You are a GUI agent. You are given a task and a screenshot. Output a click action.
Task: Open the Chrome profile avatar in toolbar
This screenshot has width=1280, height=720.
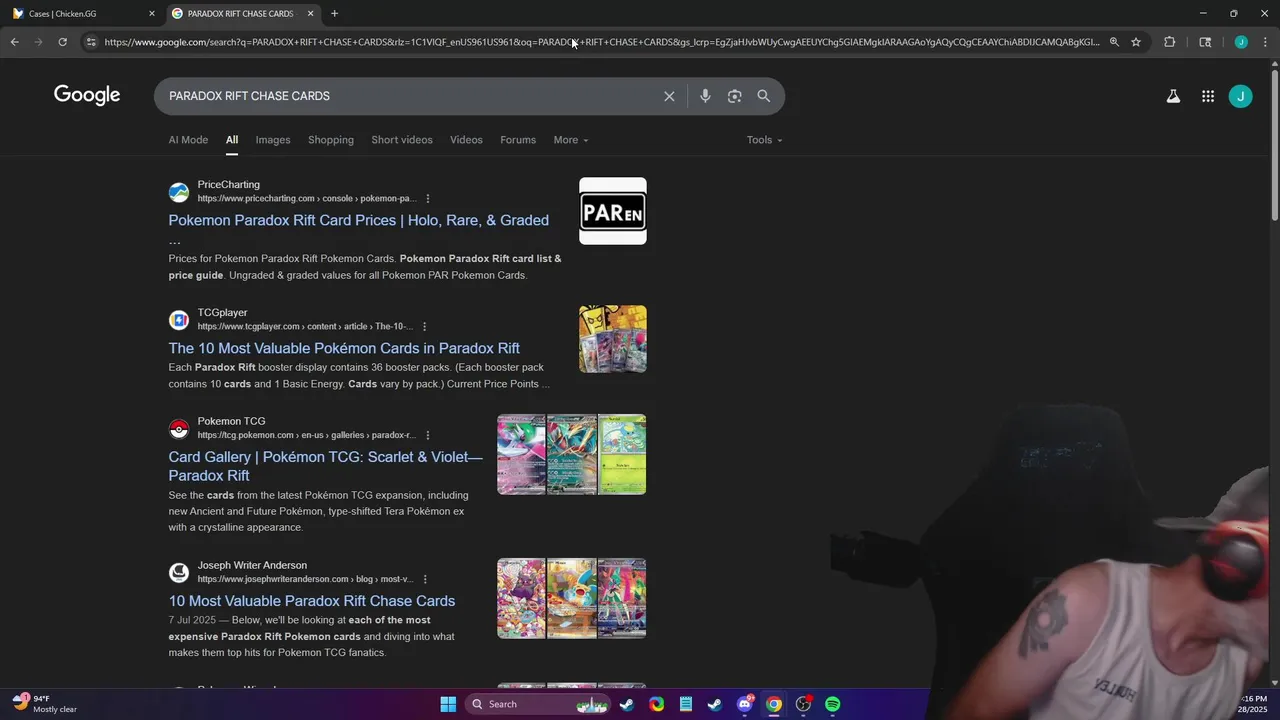1241,42
